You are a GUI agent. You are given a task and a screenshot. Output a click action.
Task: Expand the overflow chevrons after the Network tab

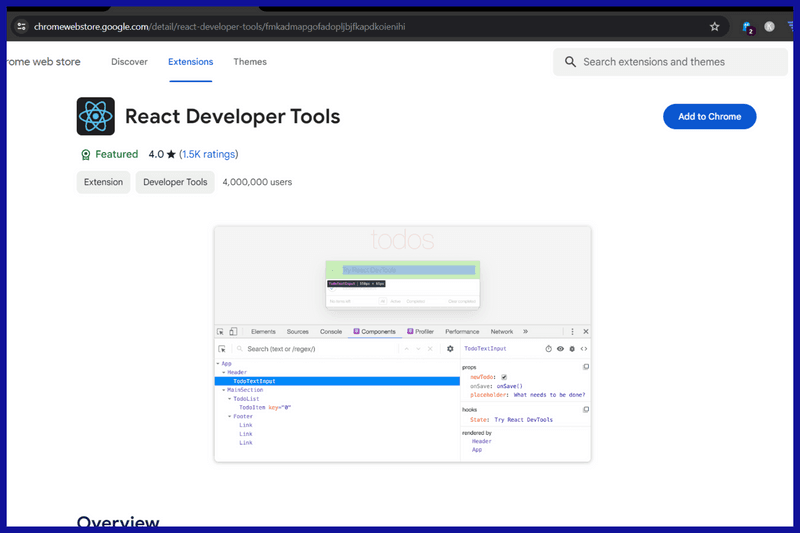pyautogui.click(x=525, y=331)
